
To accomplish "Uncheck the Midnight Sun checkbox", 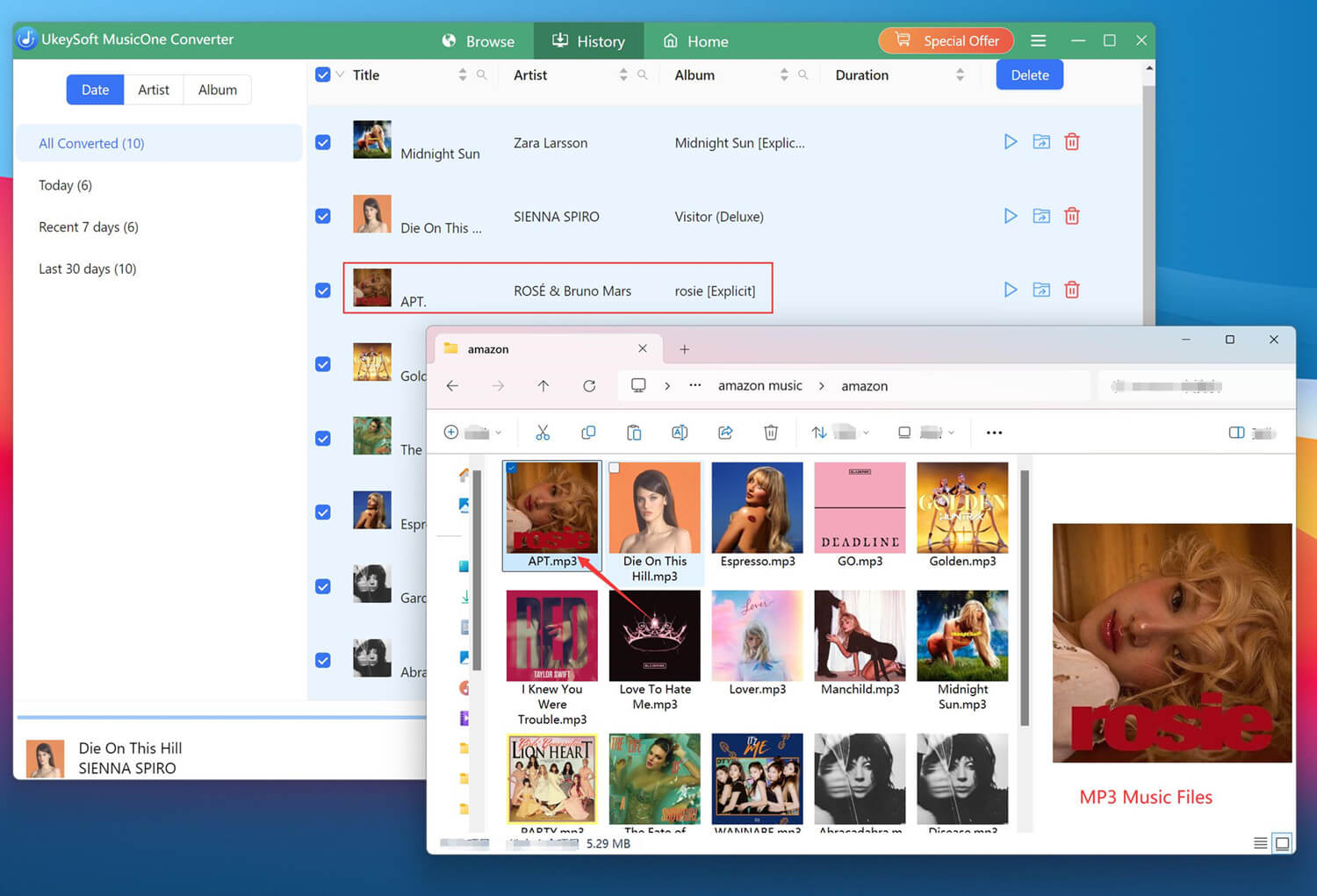I will pos(323,142).
